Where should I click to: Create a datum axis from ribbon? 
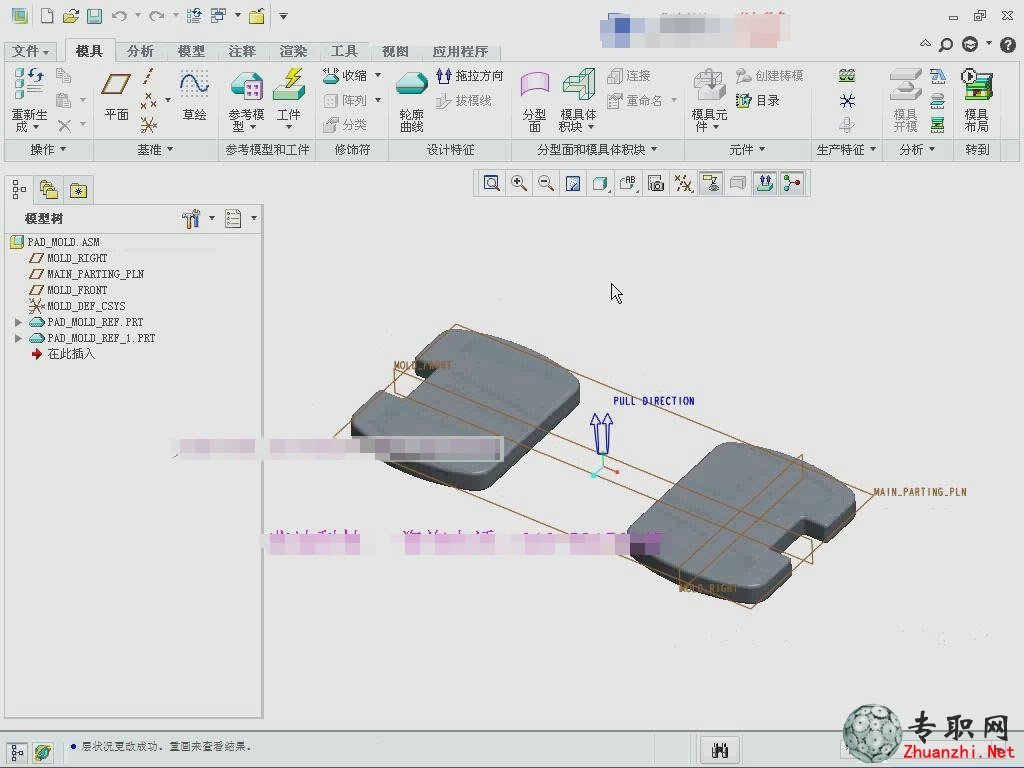click(150, 76)
